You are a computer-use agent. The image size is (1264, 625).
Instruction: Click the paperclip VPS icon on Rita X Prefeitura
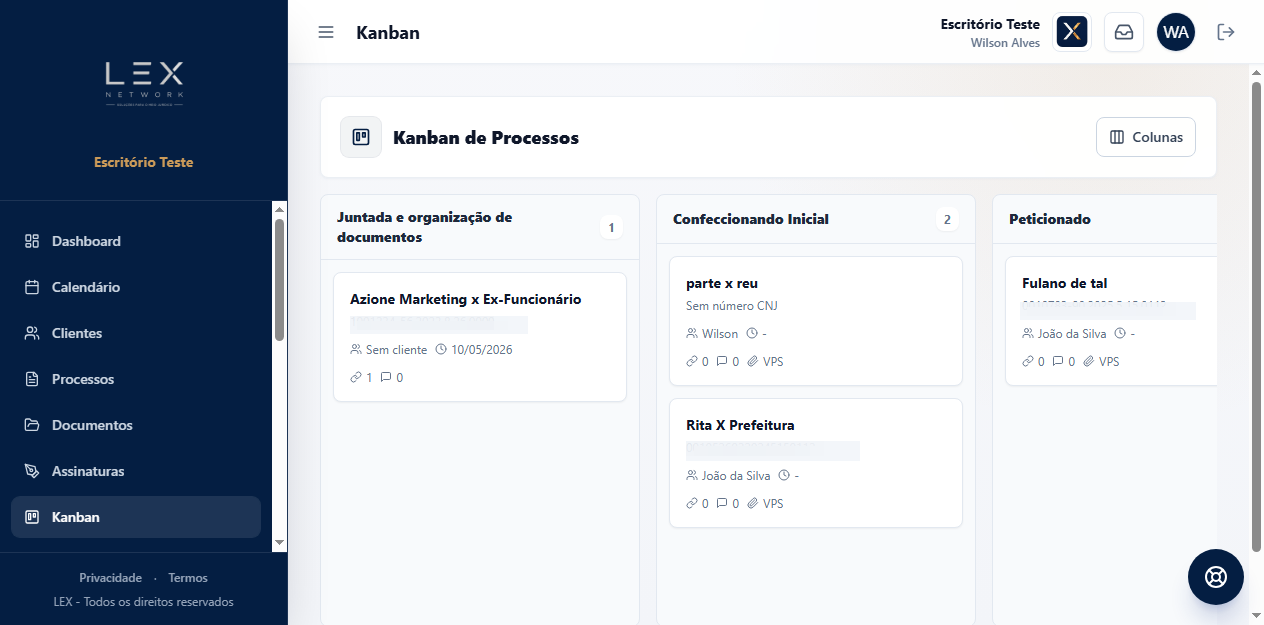pos(752,504)
